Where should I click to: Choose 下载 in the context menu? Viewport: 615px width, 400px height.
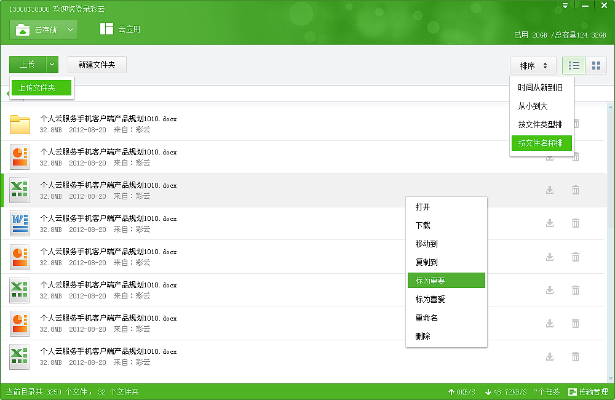[421, 225]
